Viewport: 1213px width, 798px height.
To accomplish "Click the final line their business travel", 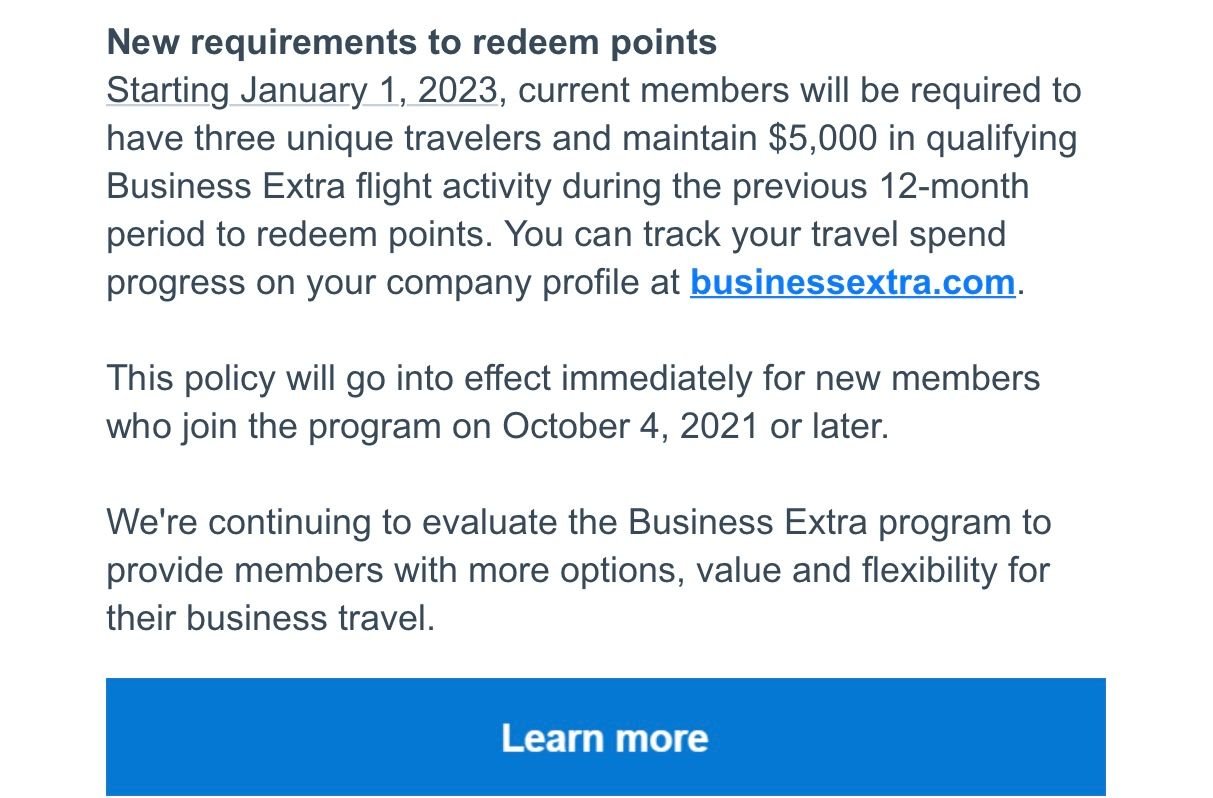I will point(271,618).
